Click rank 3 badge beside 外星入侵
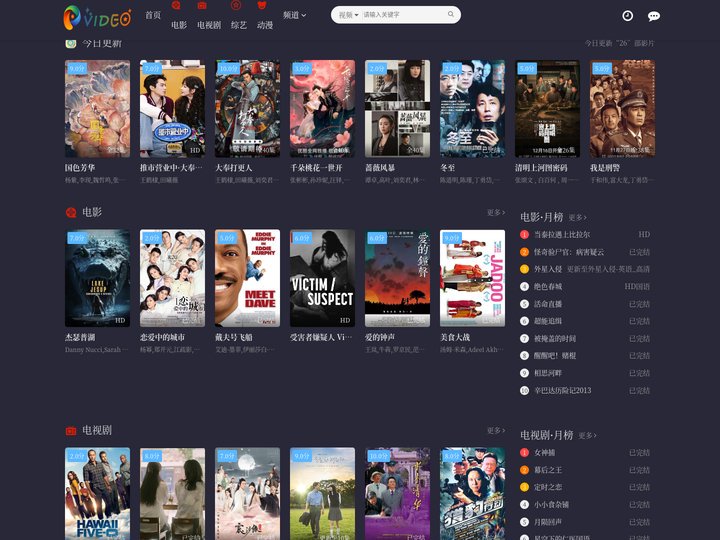 click(x=524, y=269)
